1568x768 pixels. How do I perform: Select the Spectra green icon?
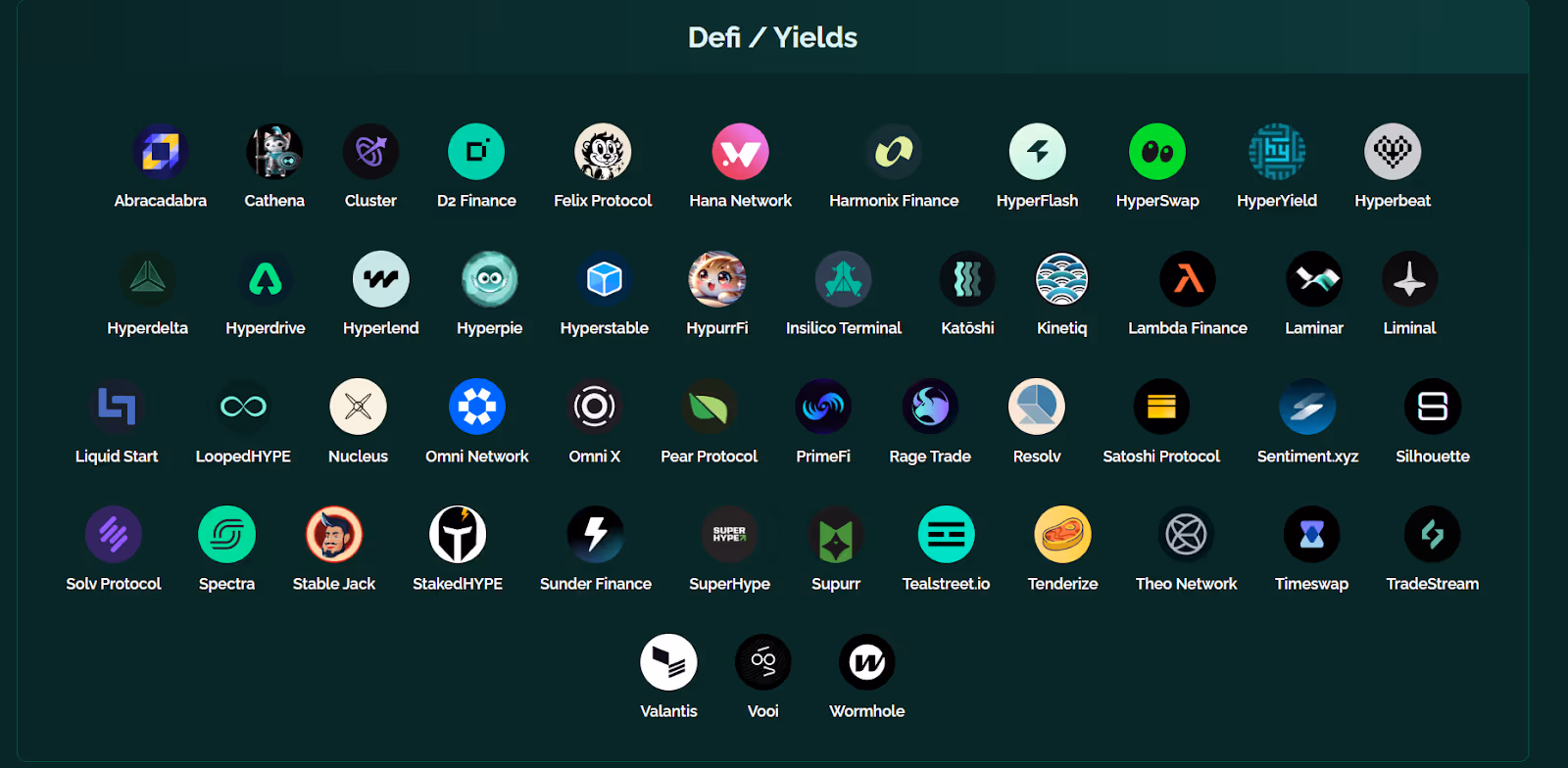point(227,535)
